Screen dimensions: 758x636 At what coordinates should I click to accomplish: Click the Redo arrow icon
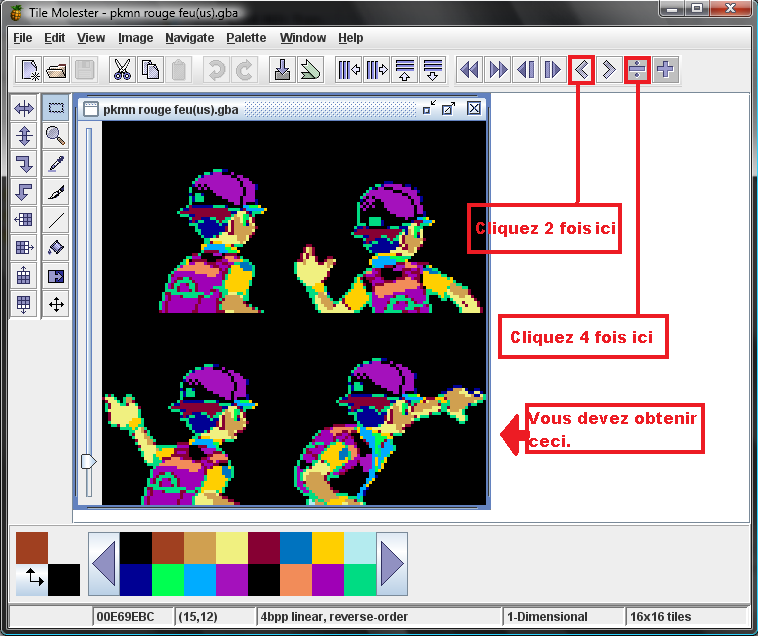point(244,70)
